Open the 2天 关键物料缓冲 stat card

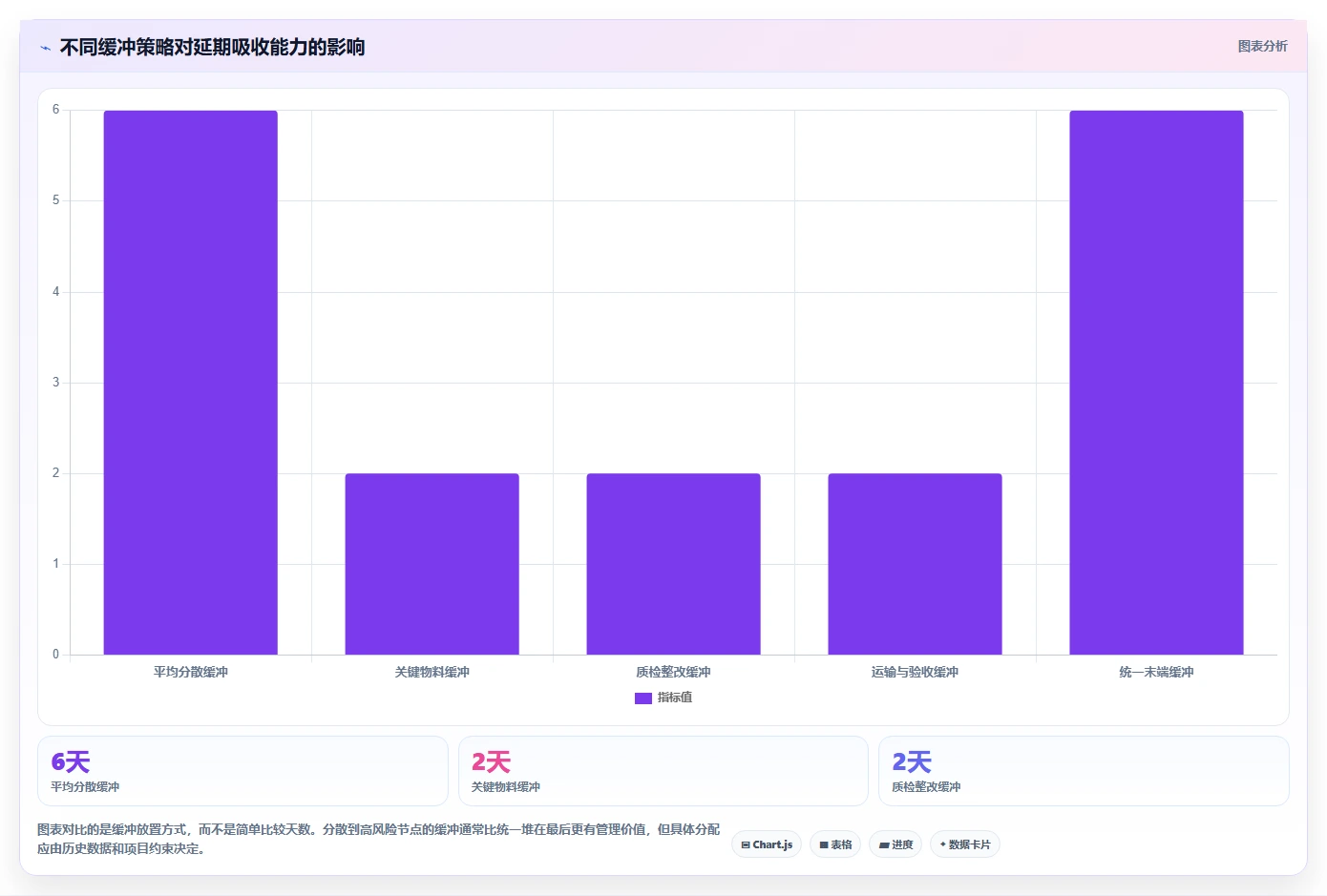coord(663,771)
